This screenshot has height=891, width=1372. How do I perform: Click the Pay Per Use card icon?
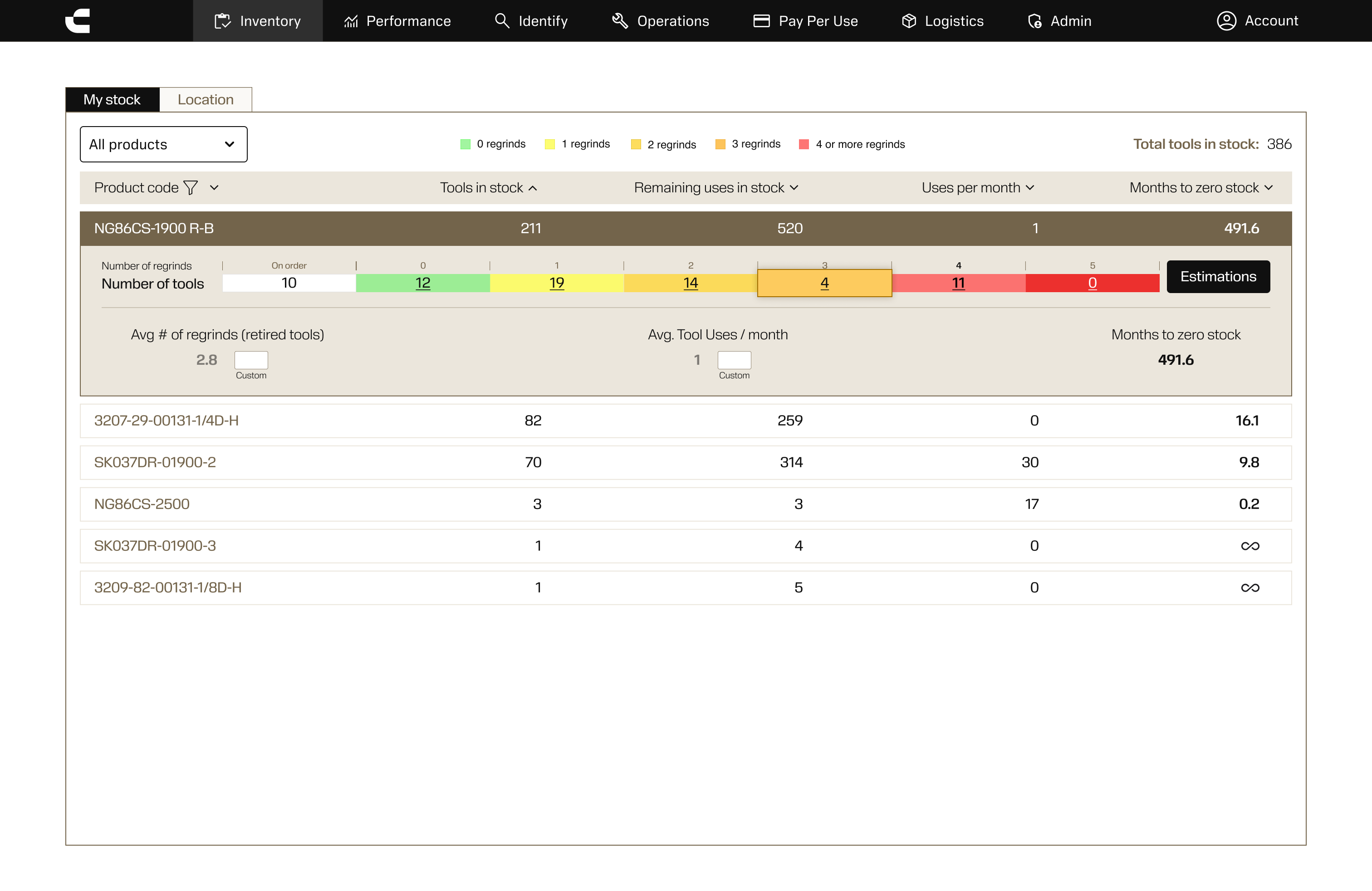pos(761,21)
